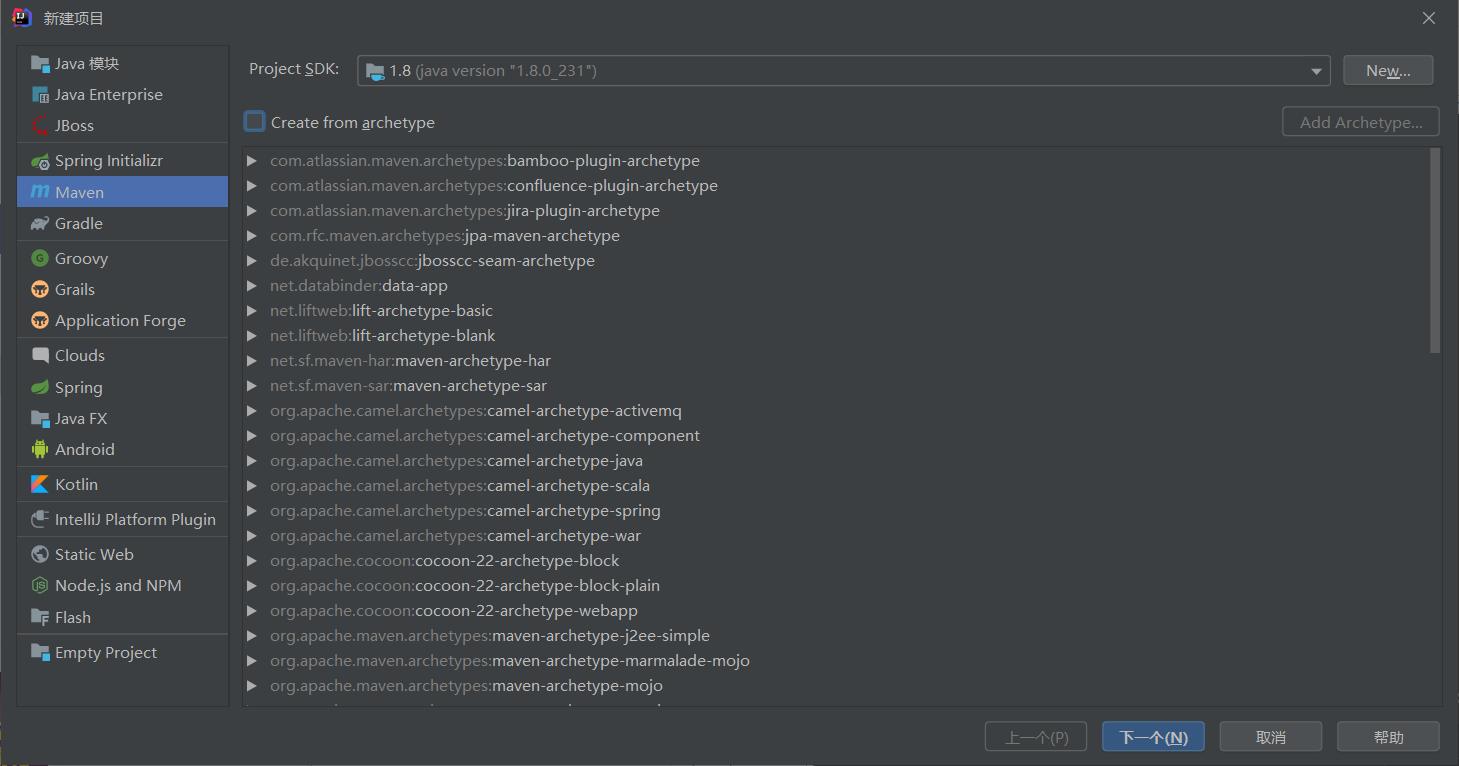1459x766 pixels.
Task: Expand jpa-maven-archetype entry
Action: [251, 236]
